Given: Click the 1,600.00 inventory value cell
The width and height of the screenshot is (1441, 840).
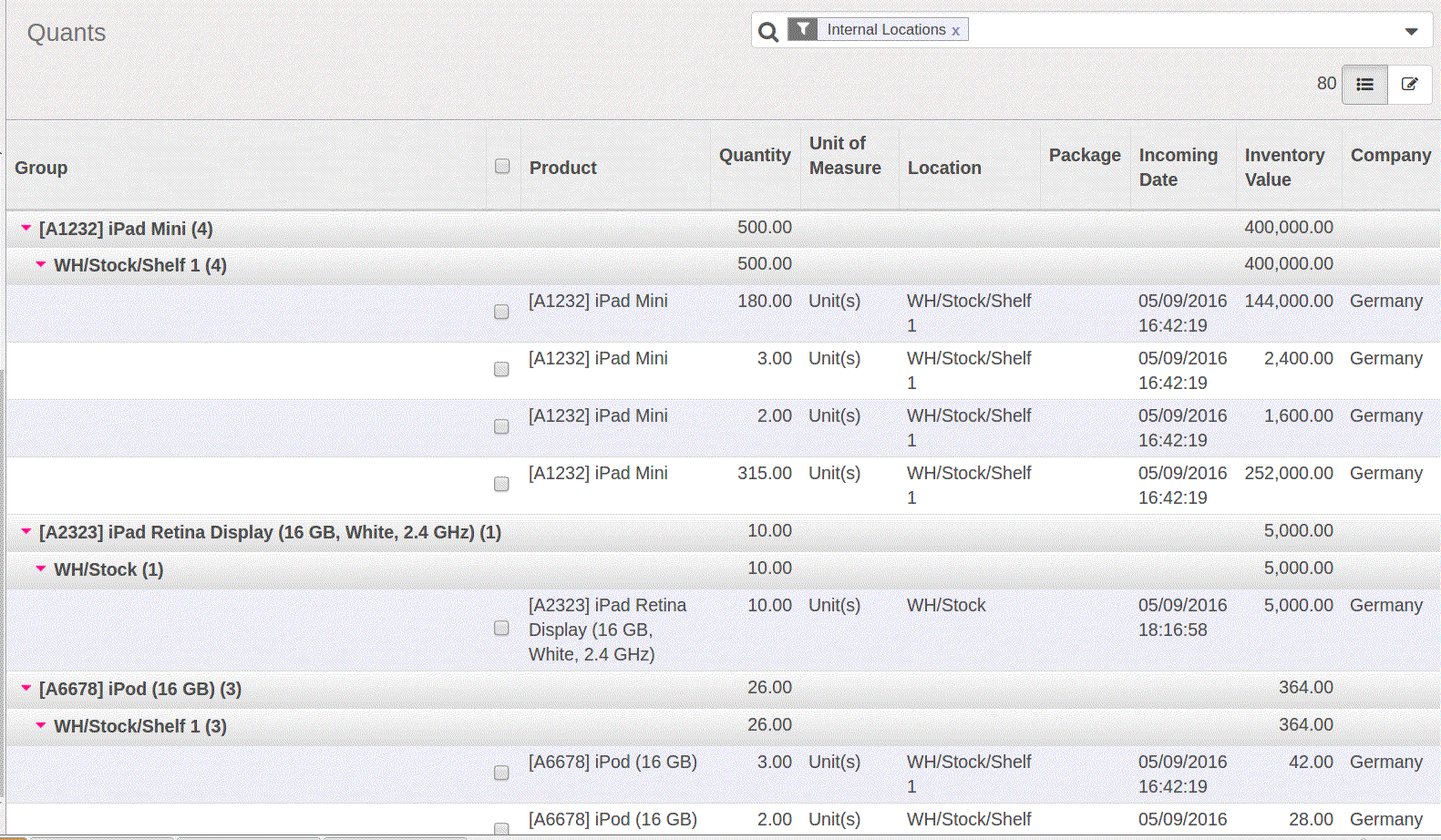Looking at the screenshot, I should click(x=1298, y=415).
